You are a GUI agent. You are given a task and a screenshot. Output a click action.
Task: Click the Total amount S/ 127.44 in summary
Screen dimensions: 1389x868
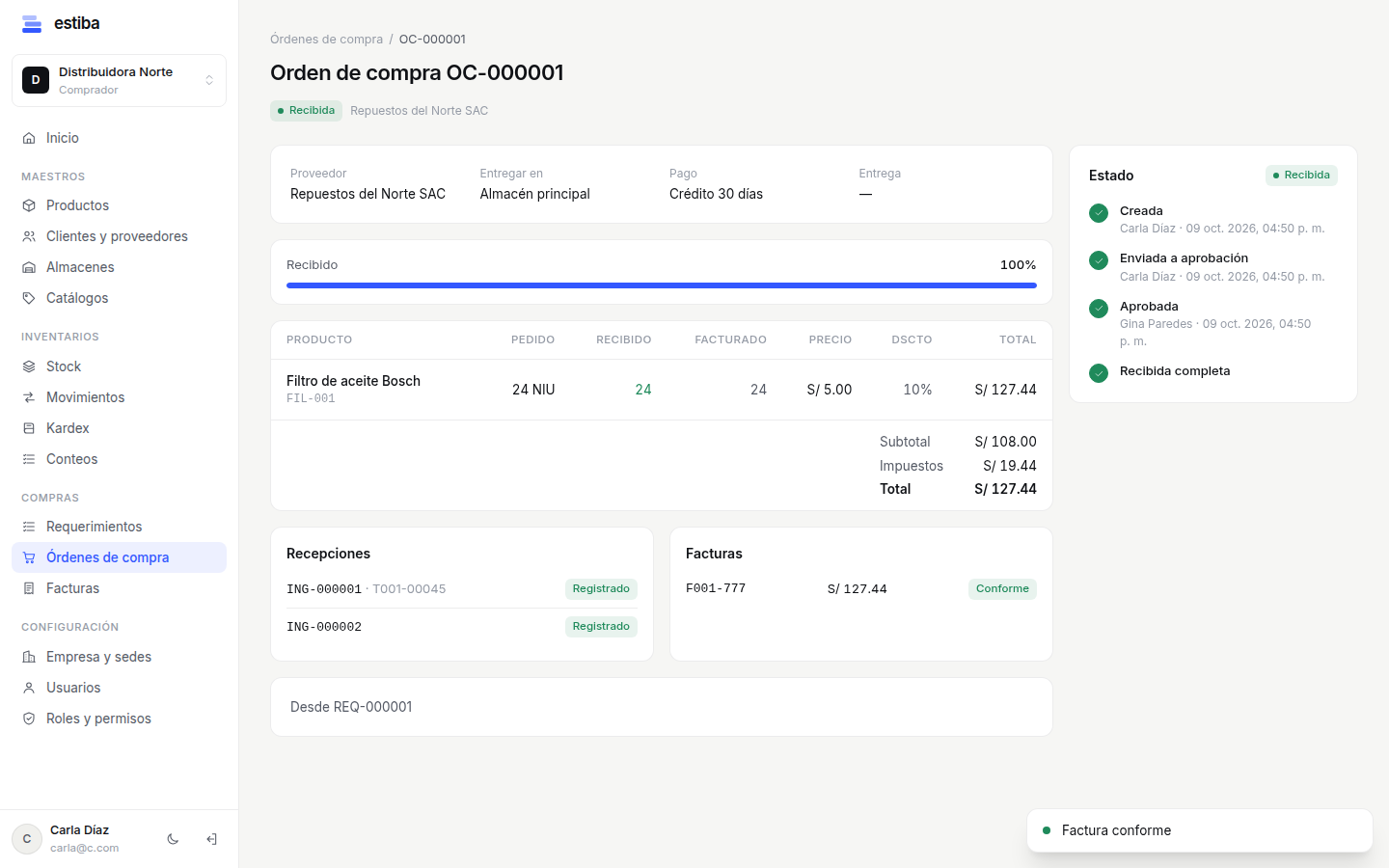[x=1005, y=489]
